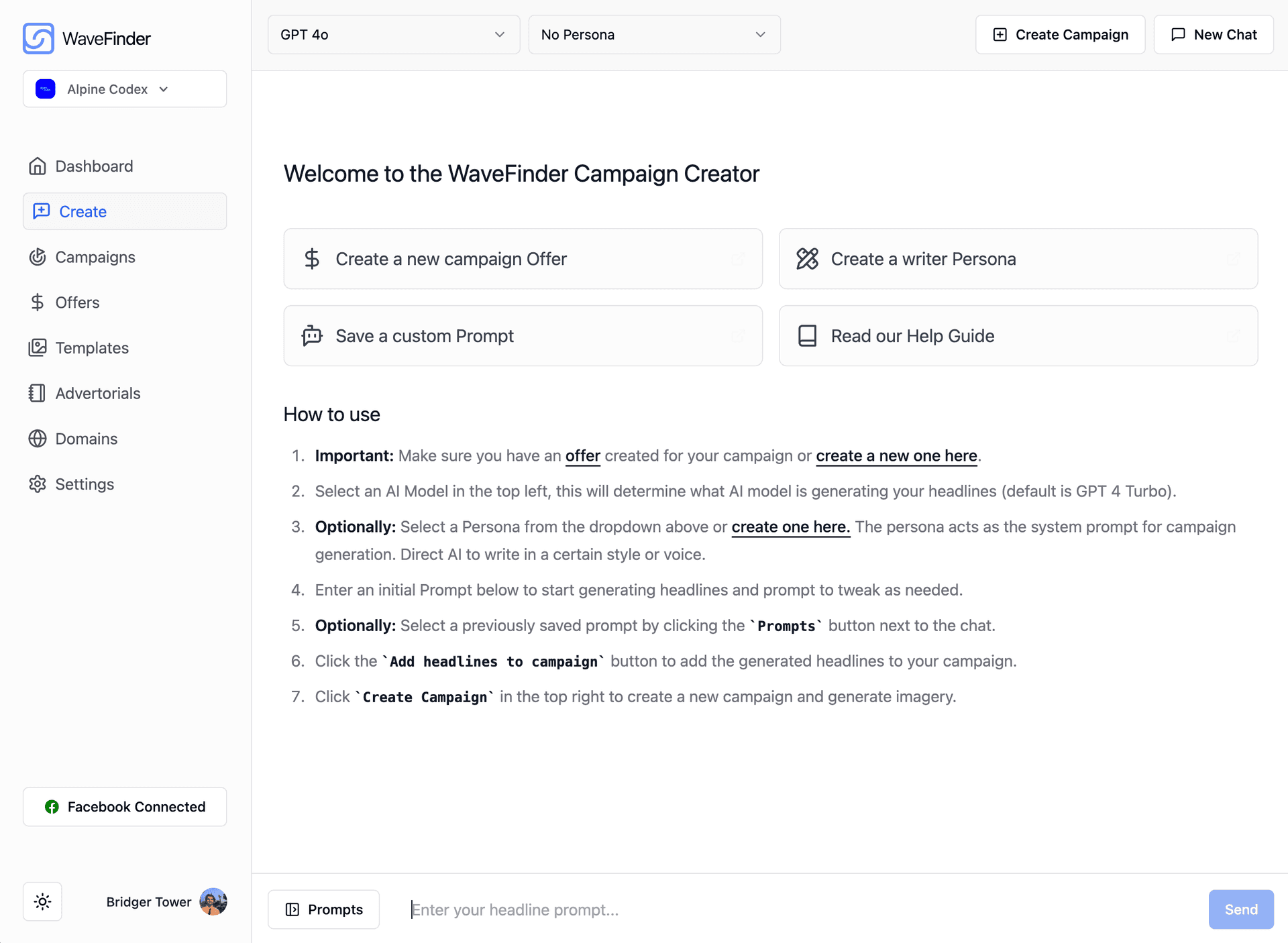Screen dimensions: 1288x943
Task: Click Bridger Tower's profile avatar
Action: [213, 901]
